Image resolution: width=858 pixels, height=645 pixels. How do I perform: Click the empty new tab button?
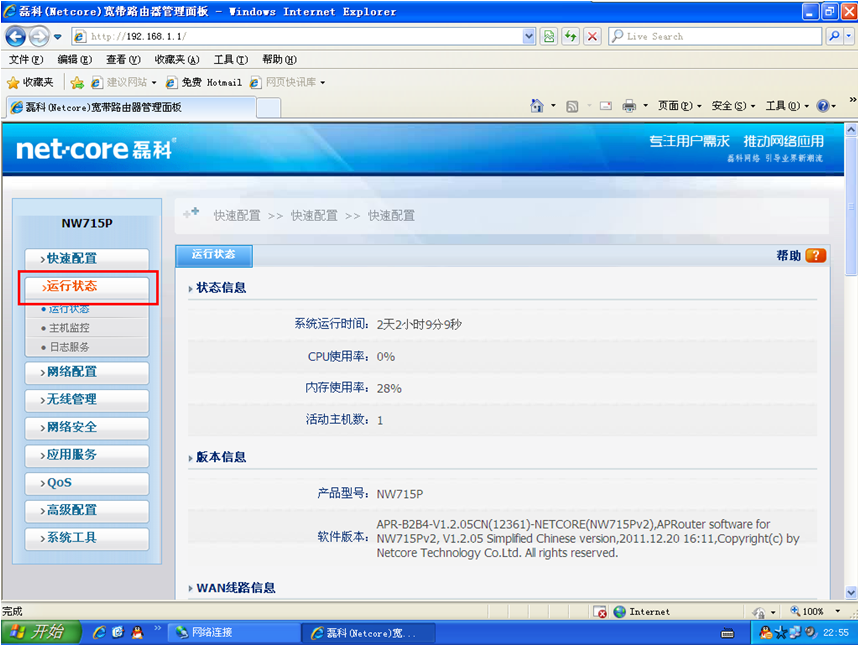click(268, 108)
